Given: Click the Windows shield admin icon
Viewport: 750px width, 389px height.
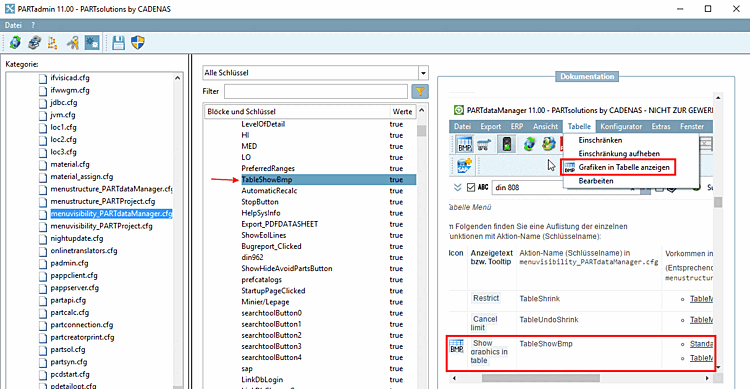Looking at the screenshot, I should [138, 43].
